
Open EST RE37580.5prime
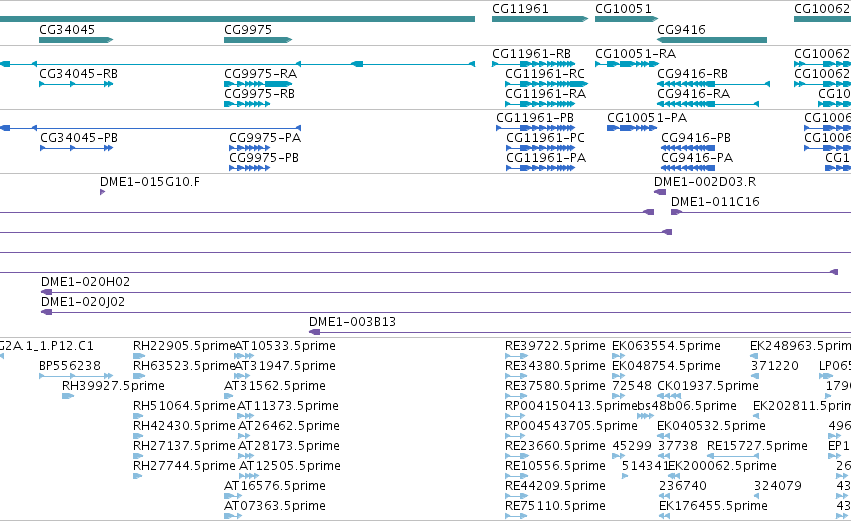555,386
